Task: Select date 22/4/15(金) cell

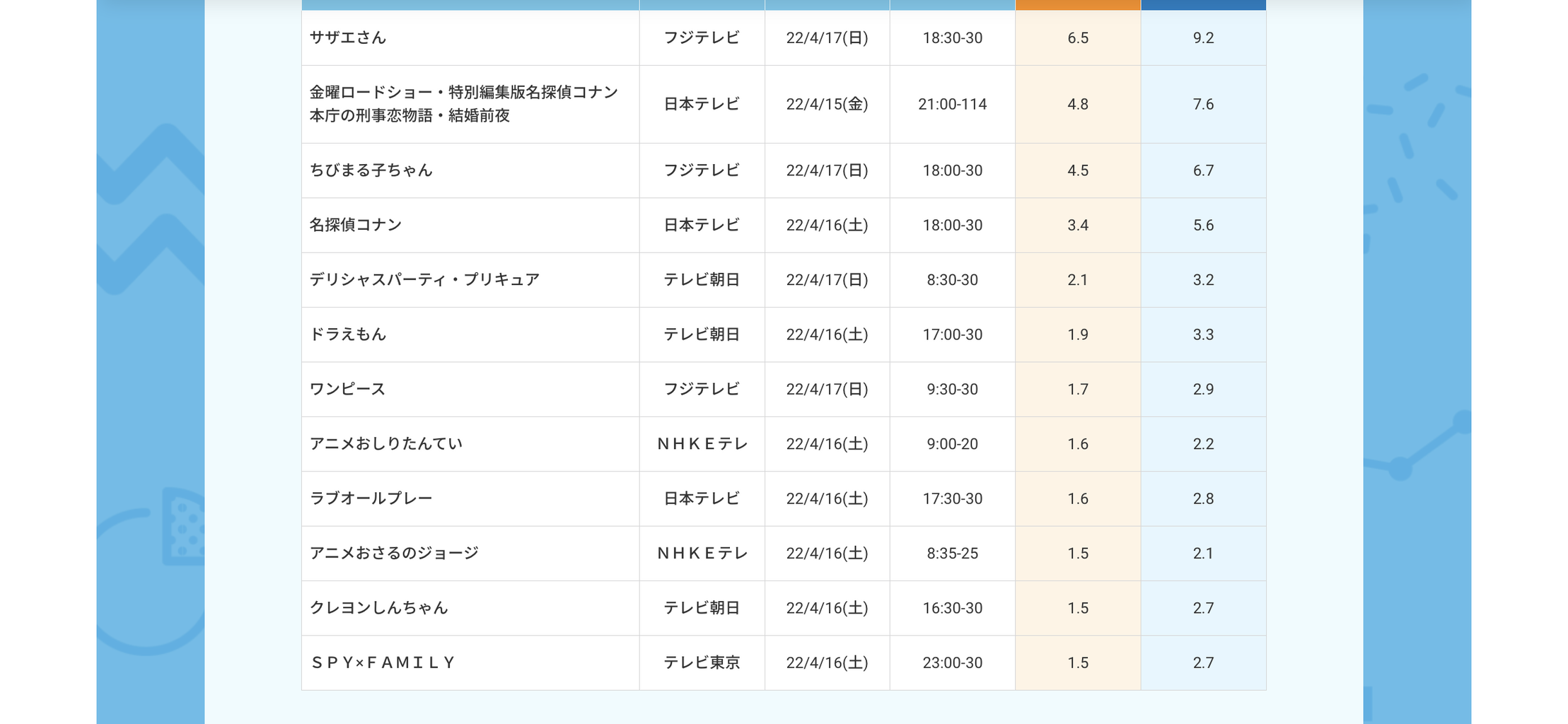Action: coord(827,104)
